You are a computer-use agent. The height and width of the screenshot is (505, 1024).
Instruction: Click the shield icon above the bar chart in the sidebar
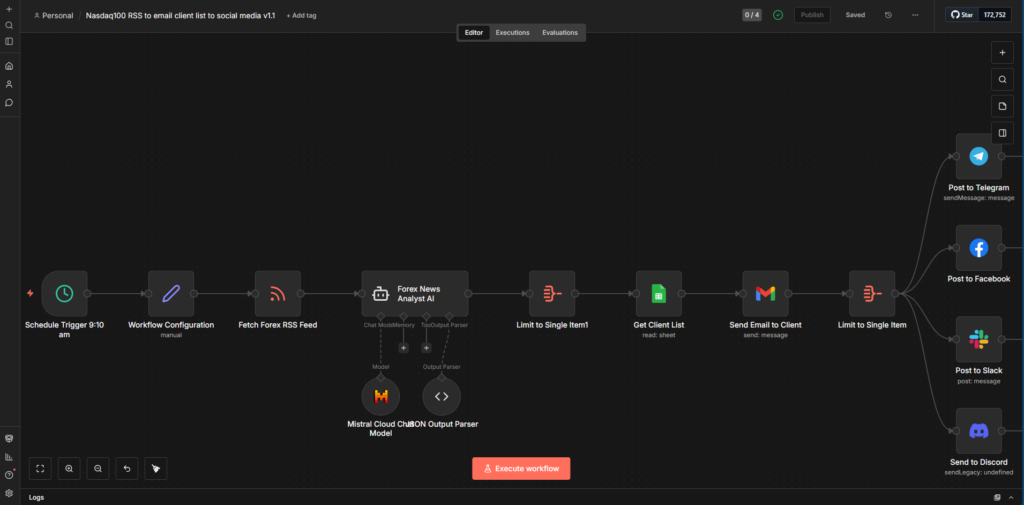pyautogui.click(x=9, y=438)
